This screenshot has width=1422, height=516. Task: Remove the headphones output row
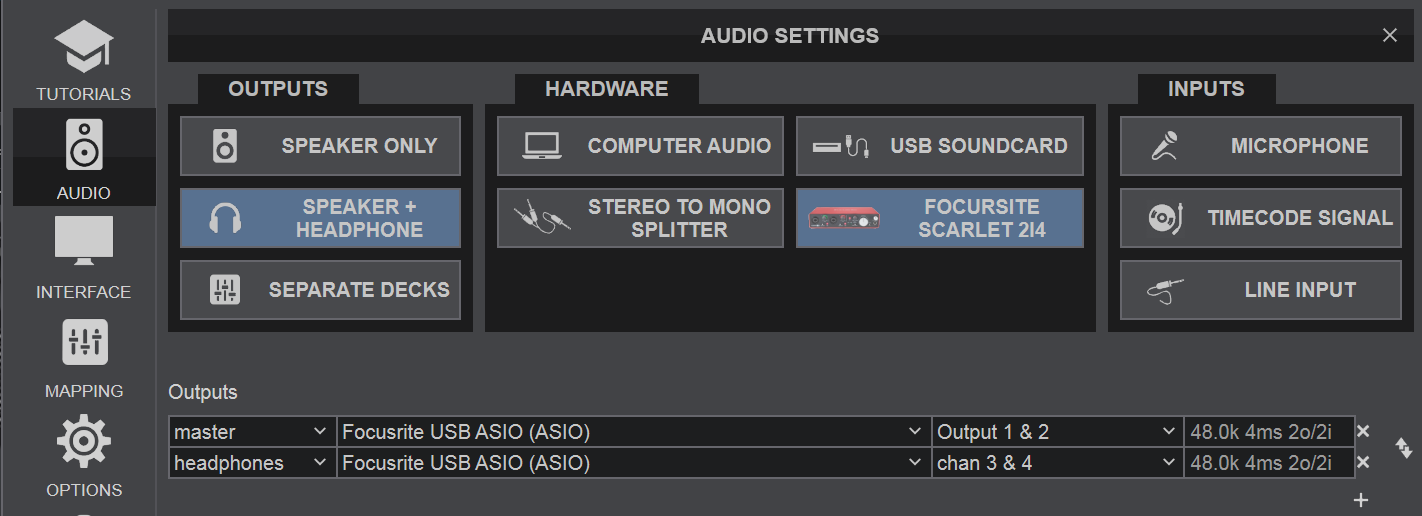tap(1362, 463)
